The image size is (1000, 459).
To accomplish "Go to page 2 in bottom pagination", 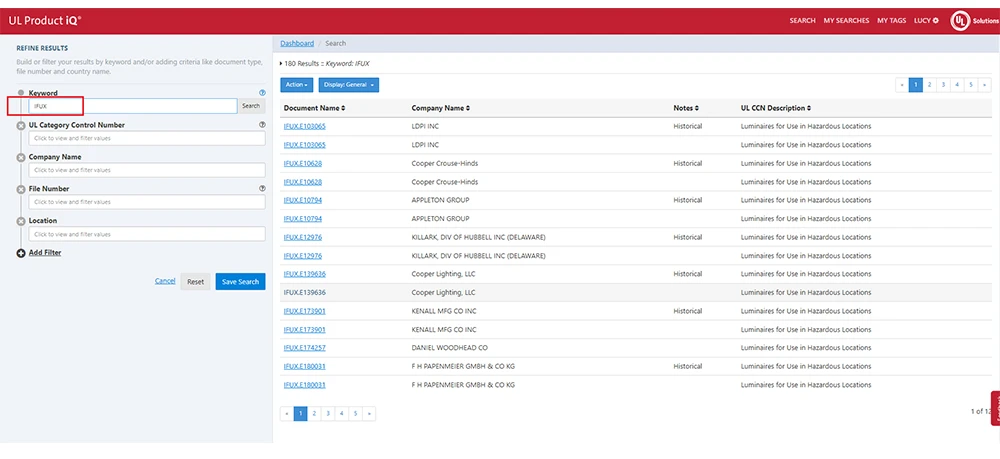I will click(x=314, y=414).
